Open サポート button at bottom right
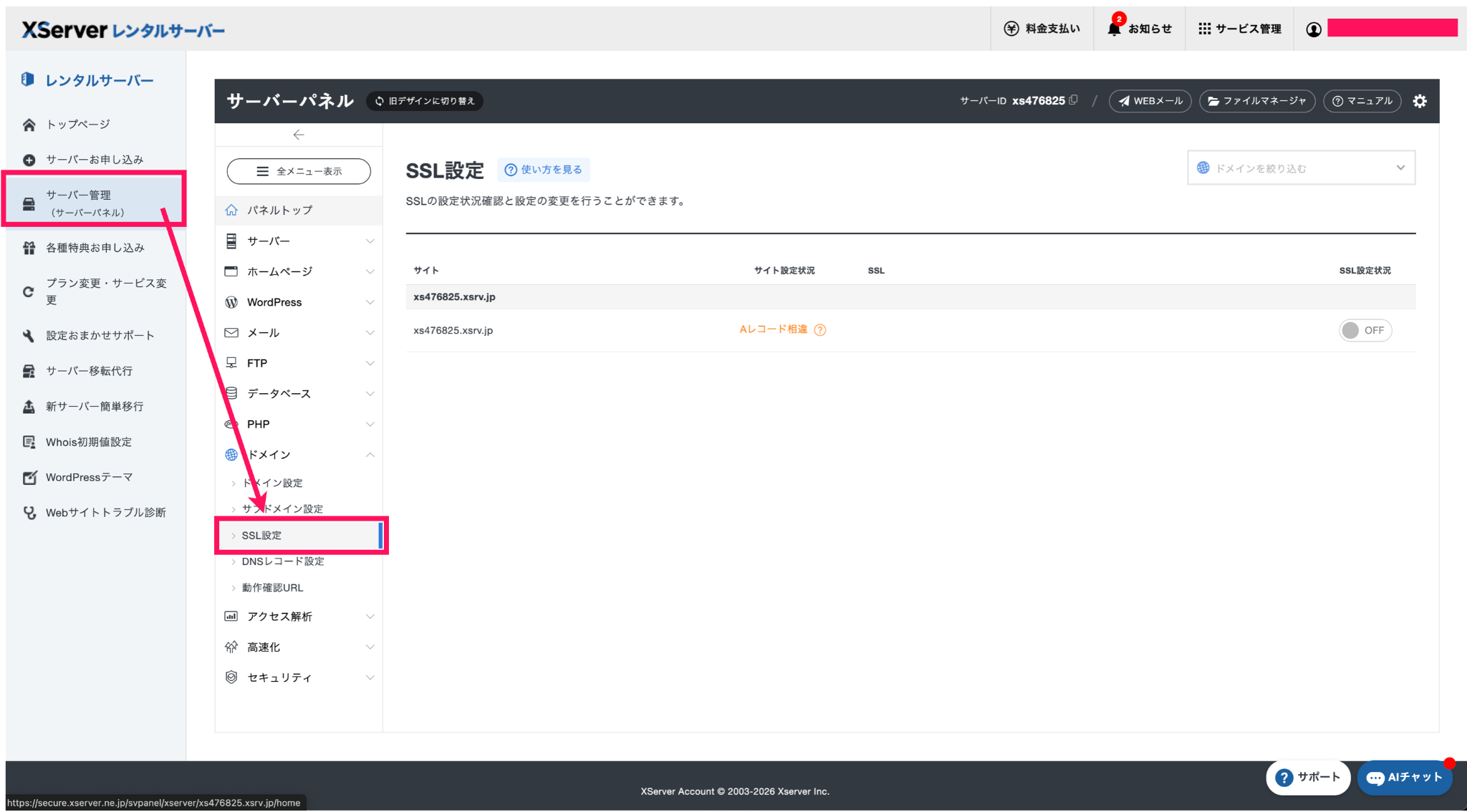 [x=1307, y=778]
